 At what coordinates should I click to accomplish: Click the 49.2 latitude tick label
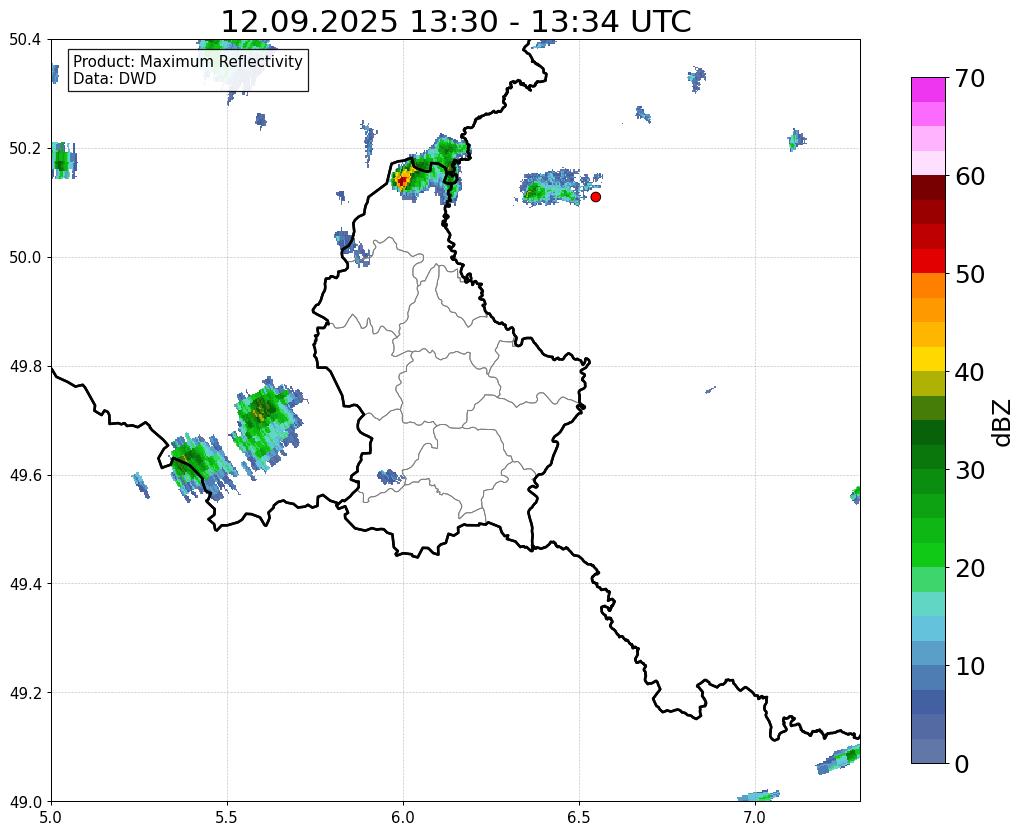click(x=25, y=693)
